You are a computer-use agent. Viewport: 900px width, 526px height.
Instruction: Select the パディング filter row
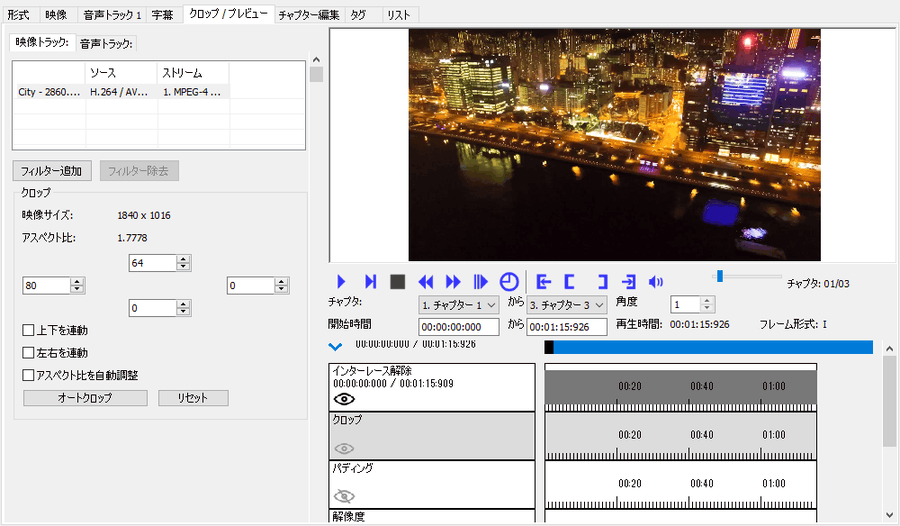point(432,484)
